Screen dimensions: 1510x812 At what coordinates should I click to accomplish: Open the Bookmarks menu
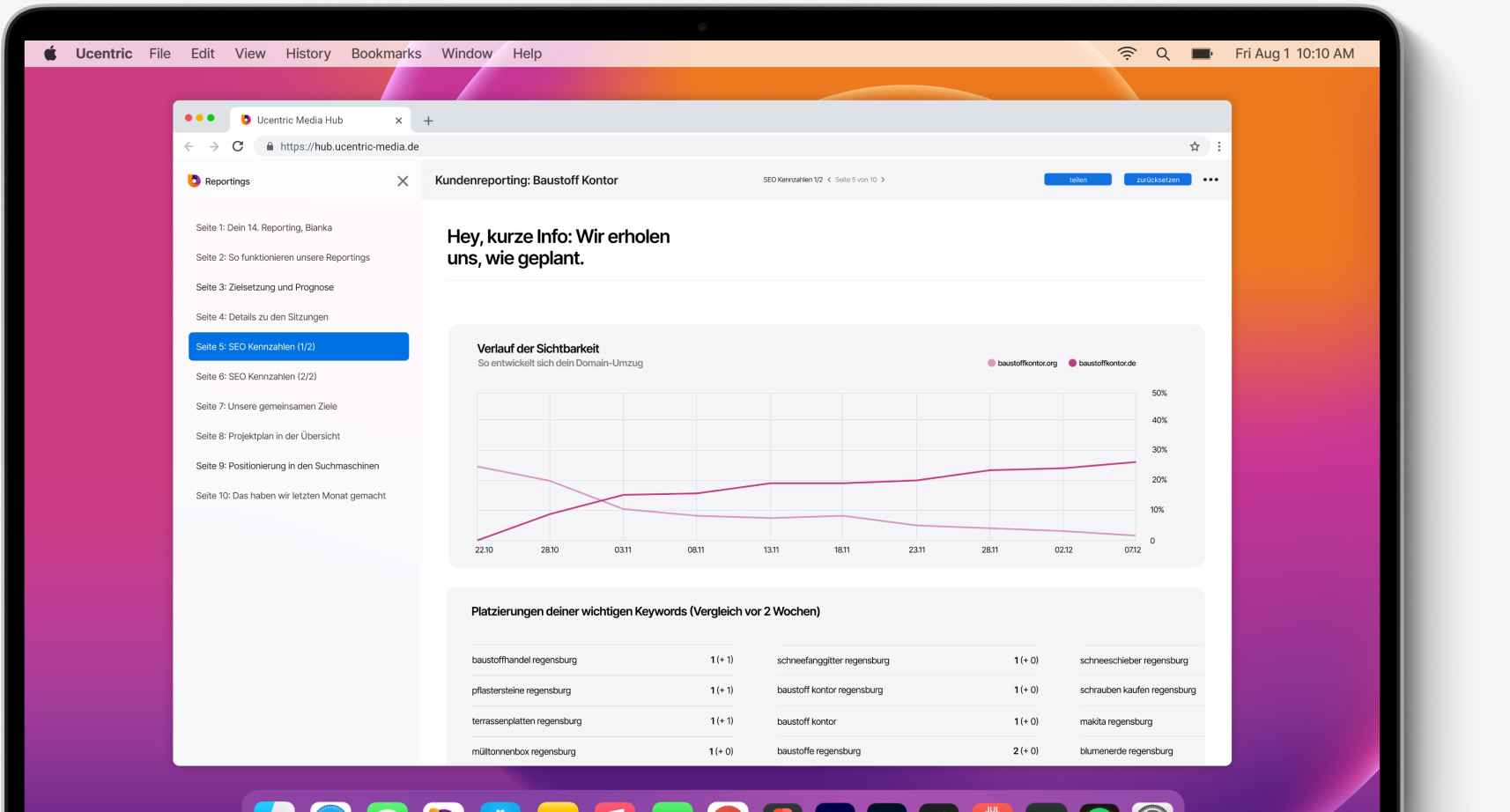click(386, 54)
